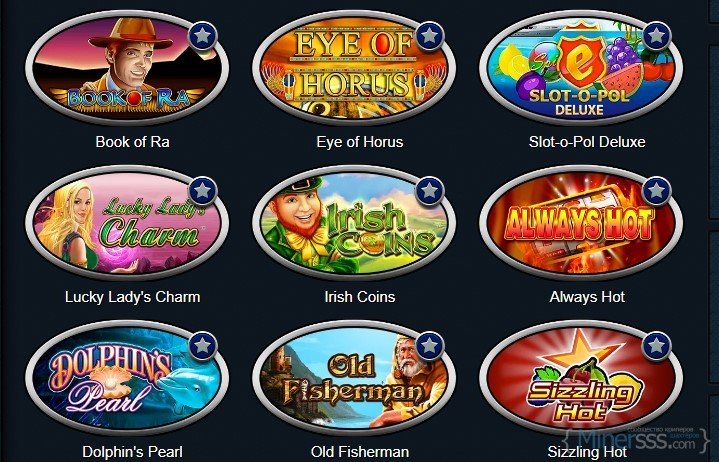Click the star badge on Eye of Horus
719x462 pixels.
pos(430,35)
